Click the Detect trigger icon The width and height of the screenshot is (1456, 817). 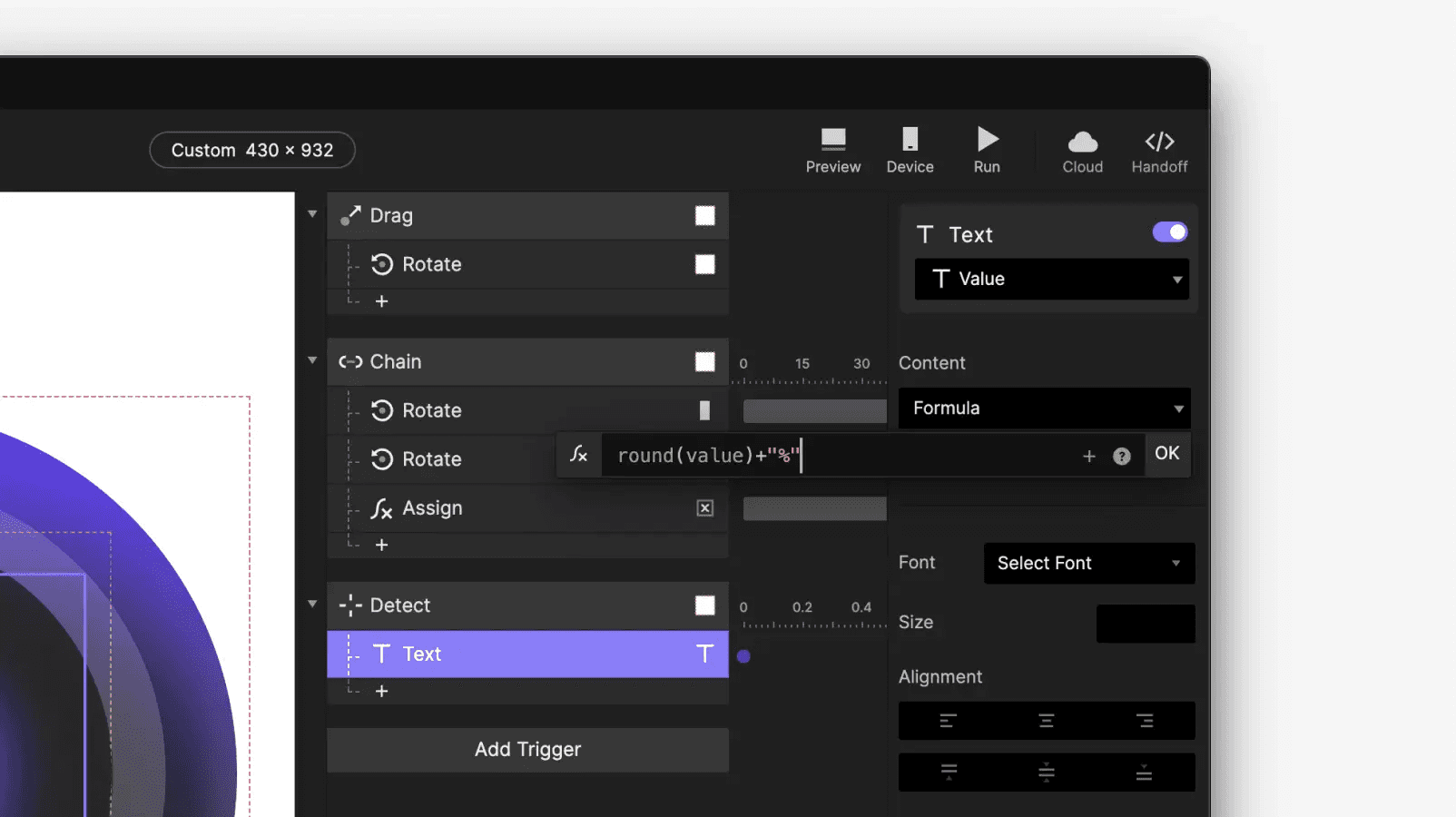pyautogui.click(x=350, y=605)
